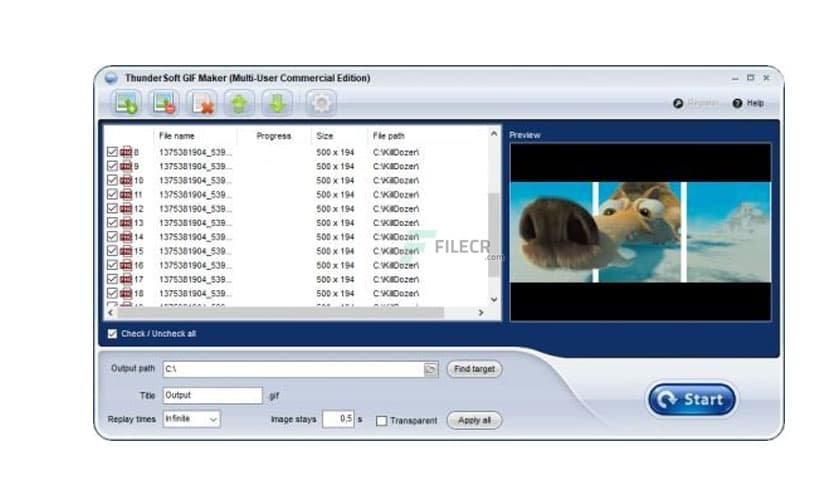836x484 pixels.
Task: Close the GIF Maker window
Action: (x=766, y=78)
